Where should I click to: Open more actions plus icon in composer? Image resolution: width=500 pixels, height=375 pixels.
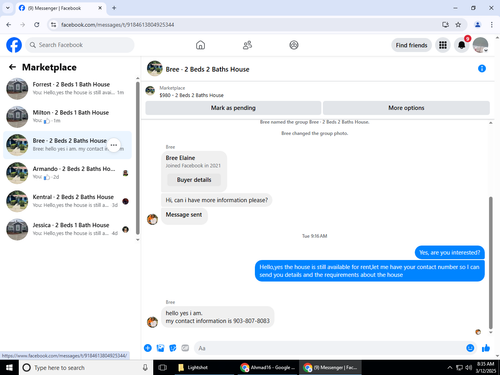148,348
